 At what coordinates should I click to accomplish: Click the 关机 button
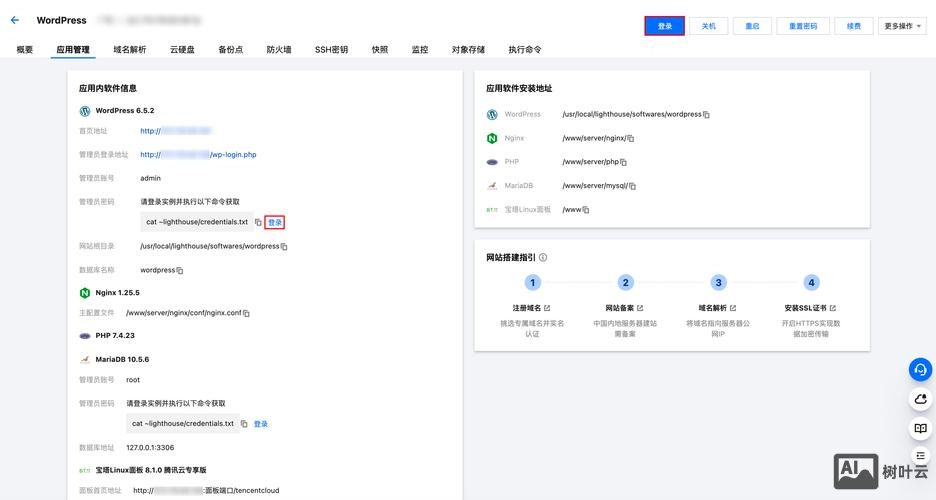[709, 26]
